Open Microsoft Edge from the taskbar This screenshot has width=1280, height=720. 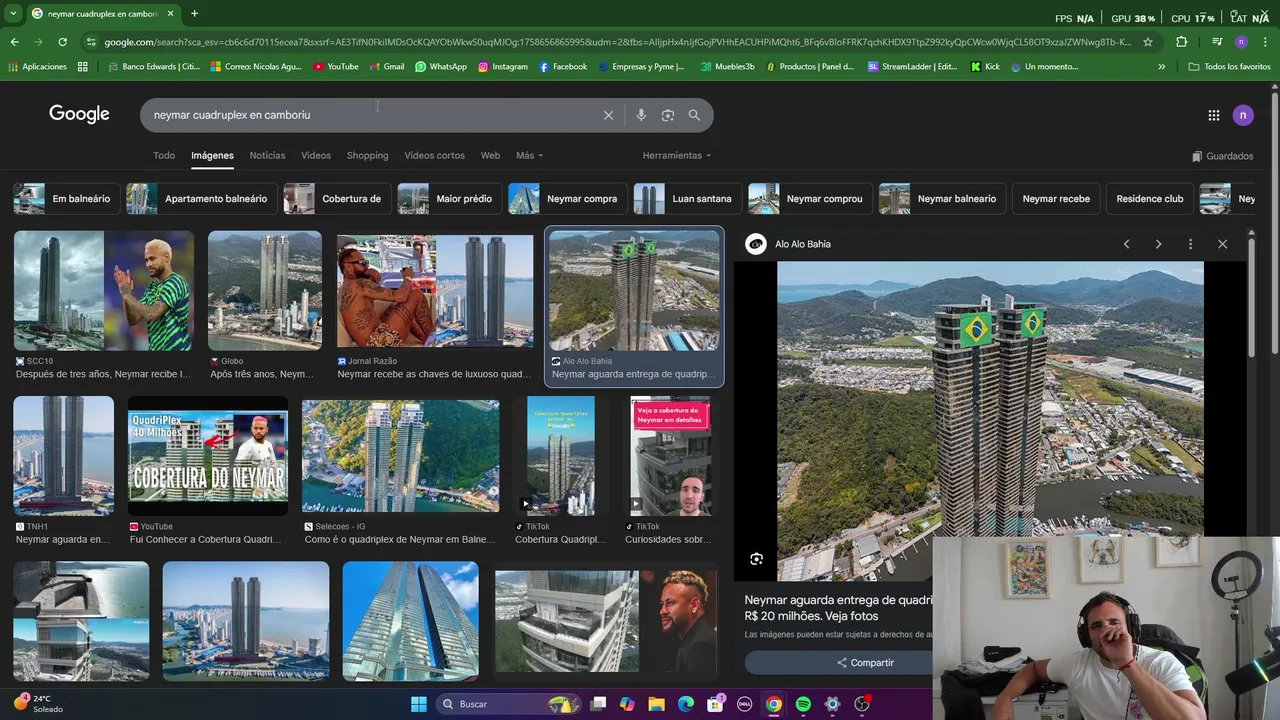(685, 704)
